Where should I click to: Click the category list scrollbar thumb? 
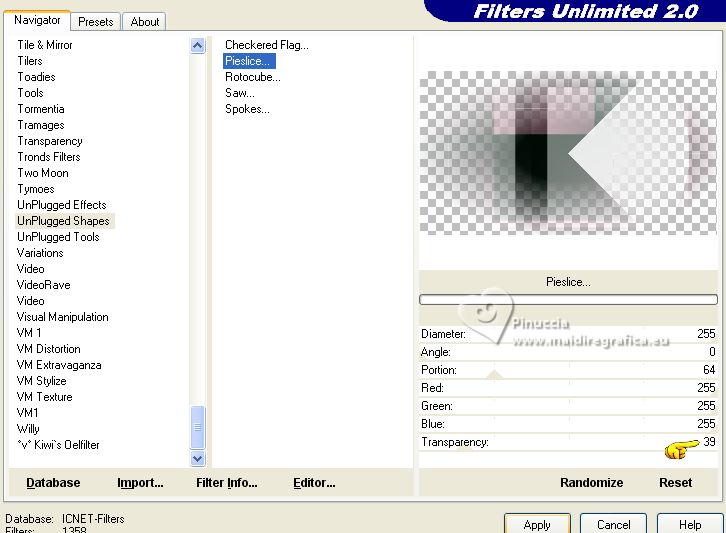pyautogui.click(x=198, y=427)
